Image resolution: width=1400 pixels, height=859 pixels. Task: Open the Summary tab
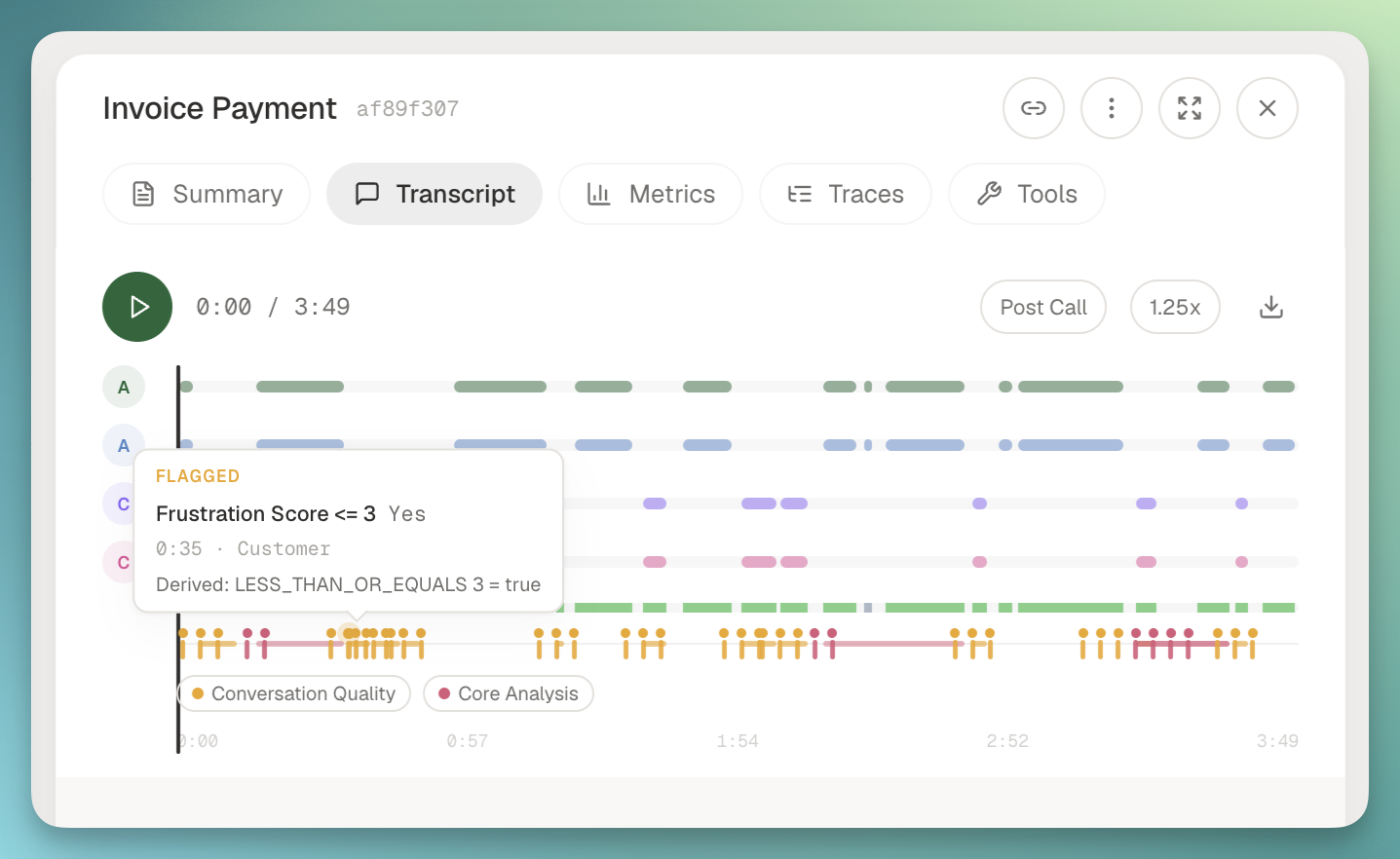(x=207, y=194)
